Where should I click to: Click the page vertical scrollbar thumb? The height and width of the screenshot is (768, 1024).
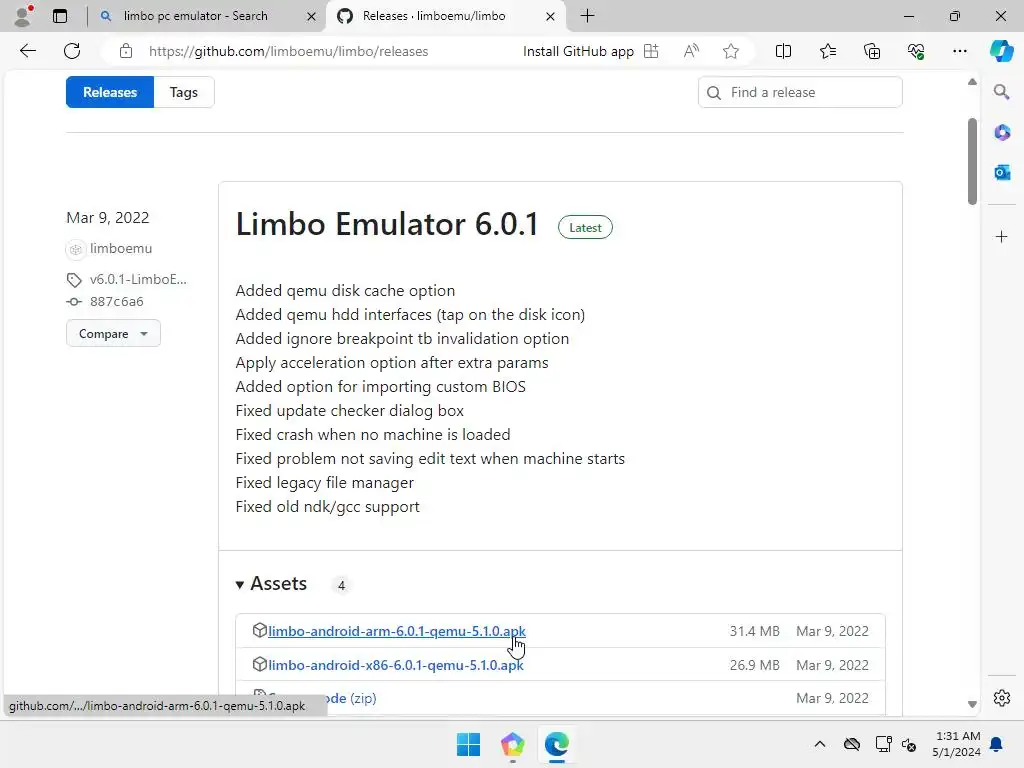pos(972,161)
